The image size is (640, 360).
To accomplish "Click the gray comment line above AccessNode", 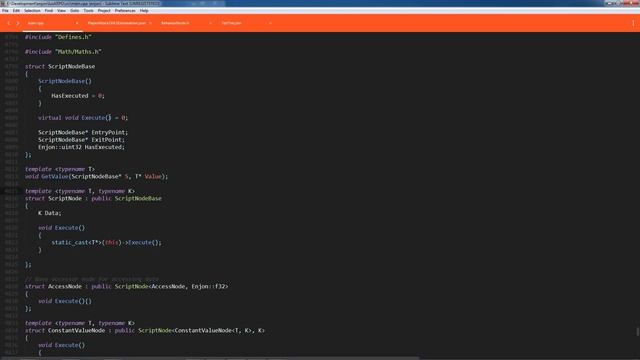I will tap(92, 279).
